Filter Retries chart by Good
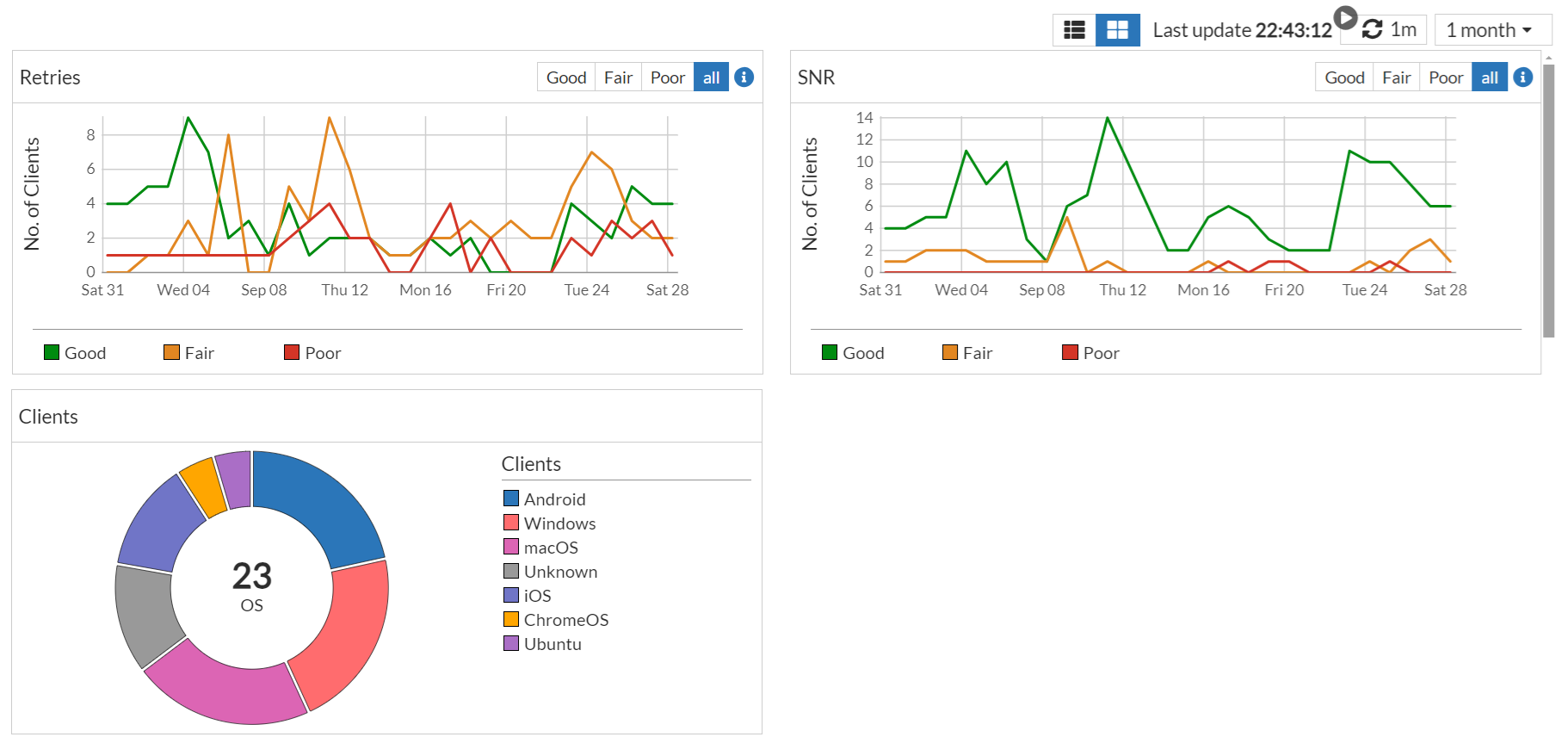 tap(565, 77)
